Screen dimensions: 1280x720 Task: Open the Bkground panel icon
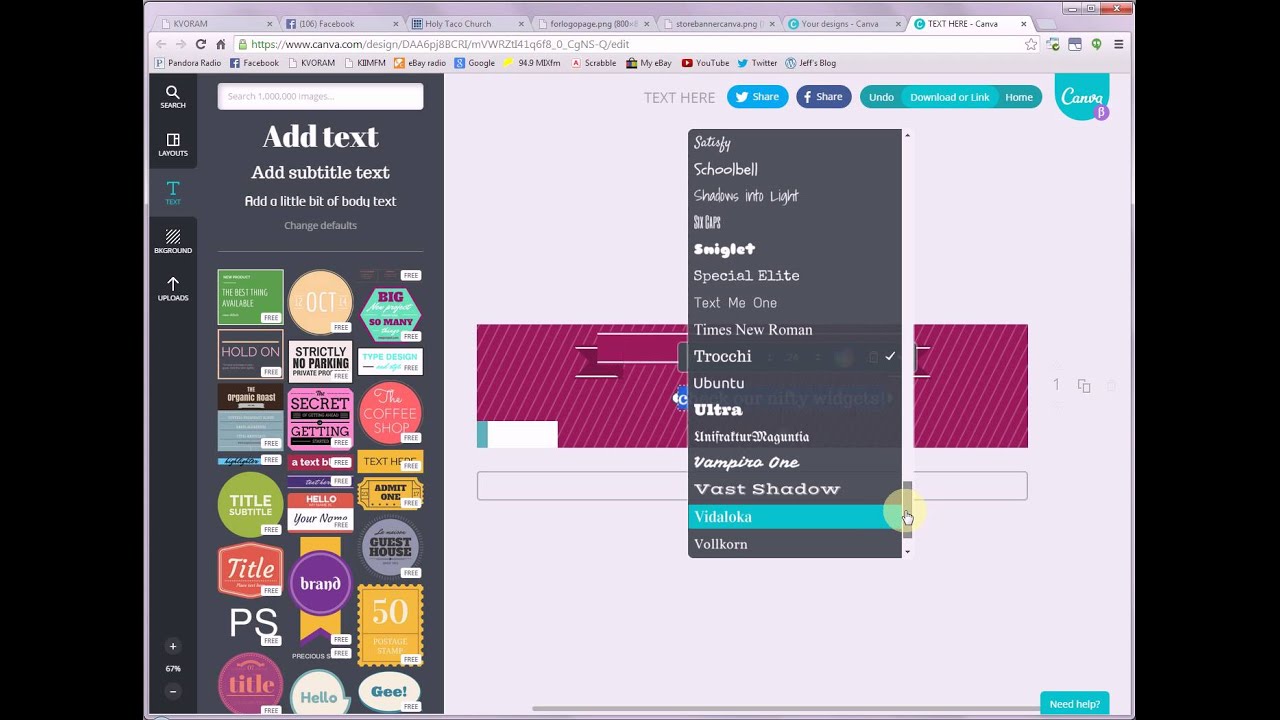(173, 241)
